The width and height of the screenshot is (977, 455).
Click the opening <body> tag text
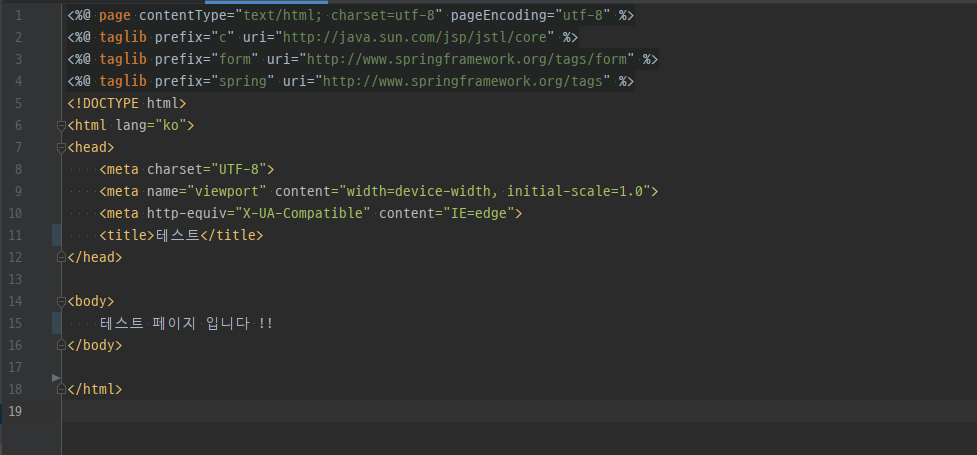click(91, 301)
